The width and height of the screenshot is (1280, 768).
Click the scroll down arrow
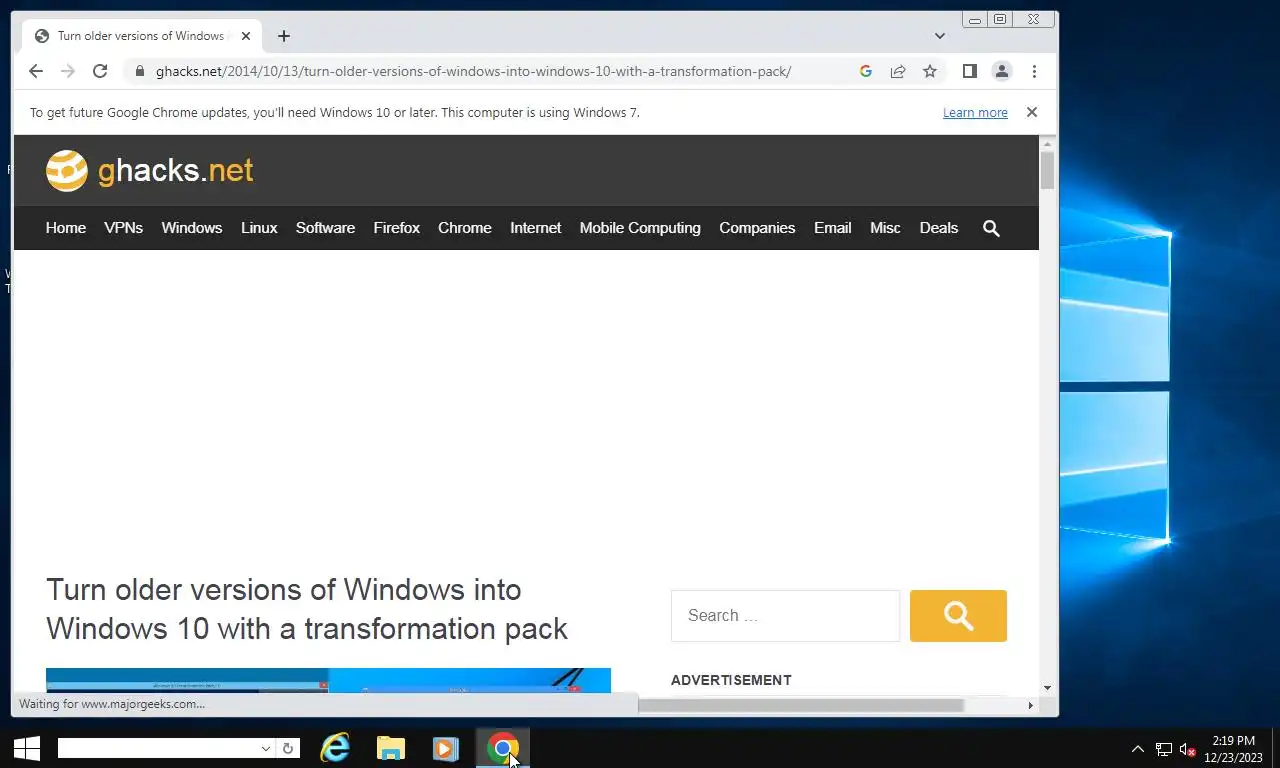pyautogui.click(x=1047, y=688)
